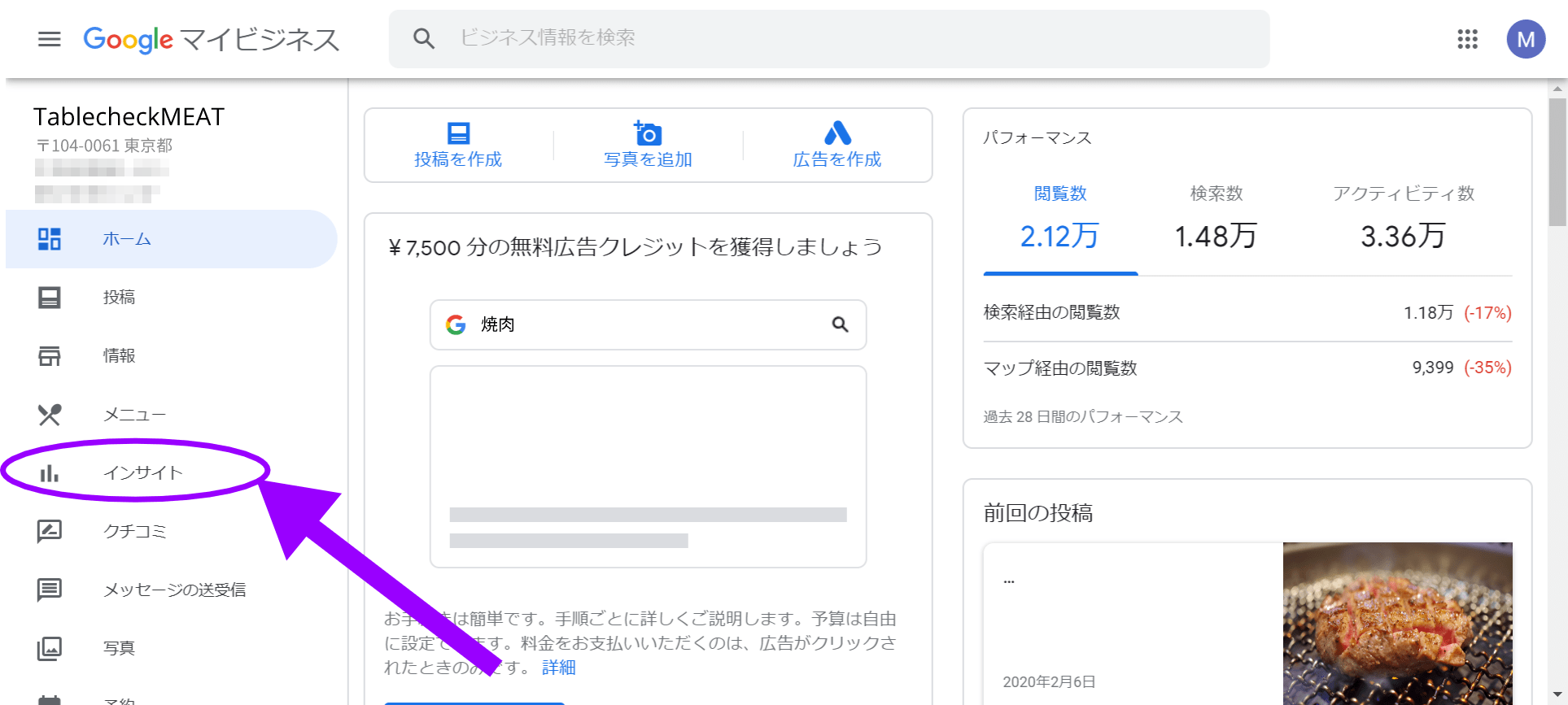Image resolution: width=1568 pixels, height=705 pixels.
Task: Click the Google G logo in 焼肉 box
Action: click(456, 324)
